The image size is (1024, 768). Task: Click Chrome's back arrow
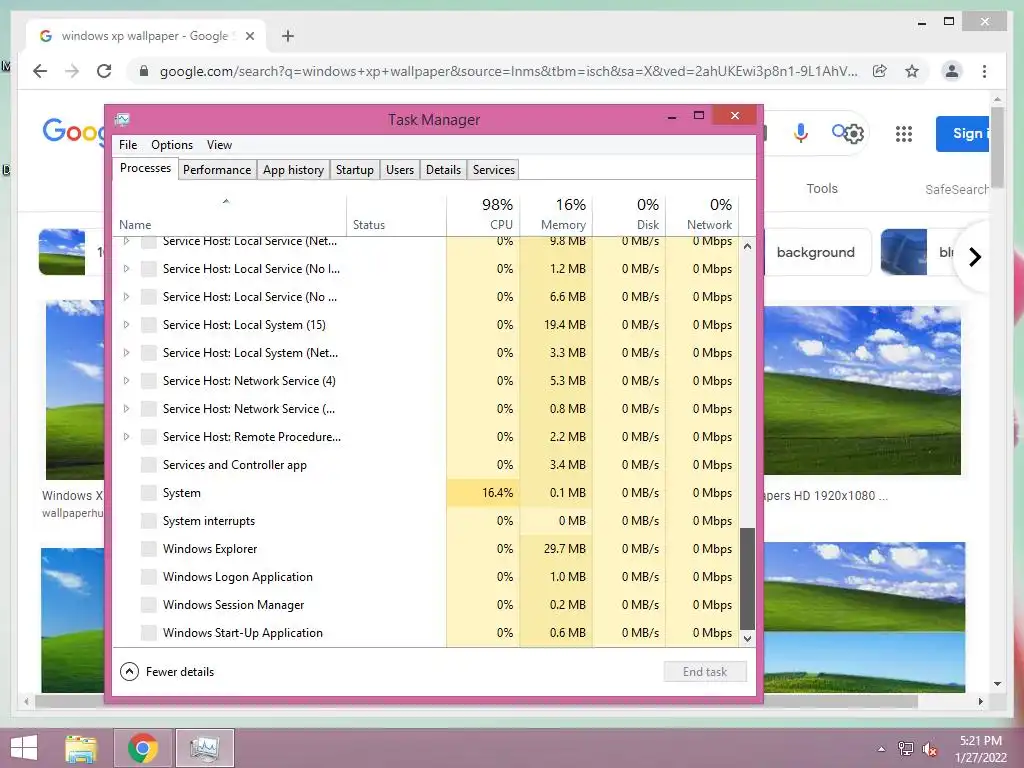(x=40, y=71)
